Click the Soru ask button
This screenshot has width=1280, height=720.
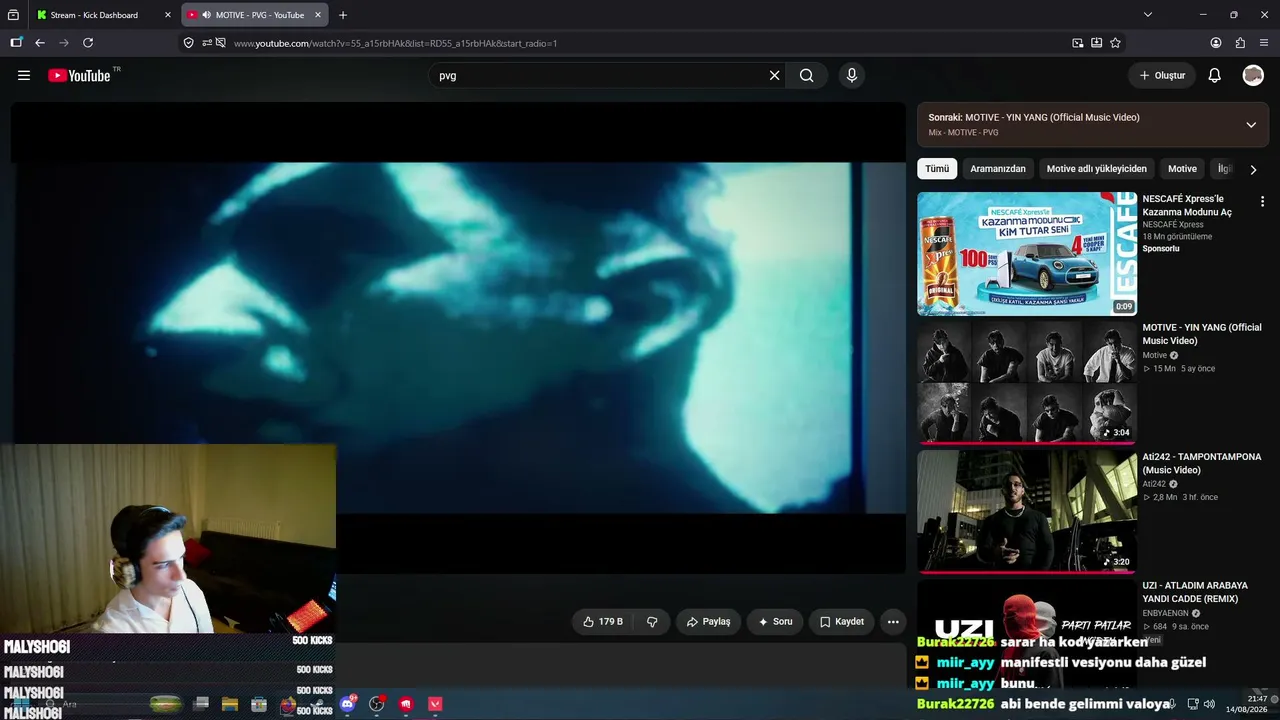pyautogui.click(x=775, y=622)
